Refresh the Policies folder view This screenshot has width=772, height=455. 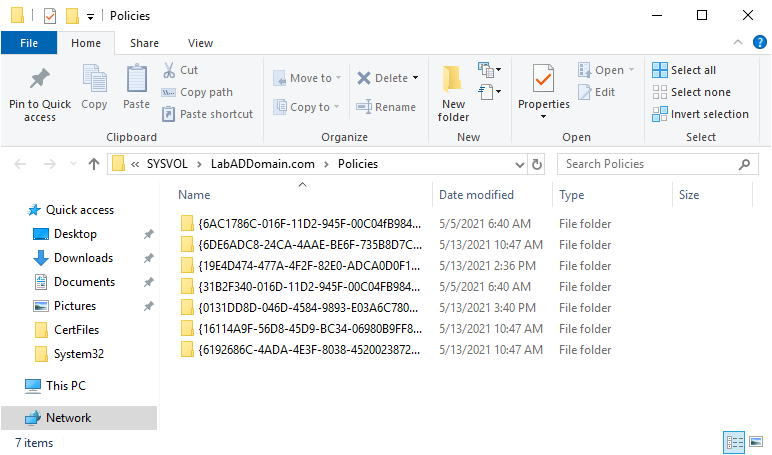(537, 164)
